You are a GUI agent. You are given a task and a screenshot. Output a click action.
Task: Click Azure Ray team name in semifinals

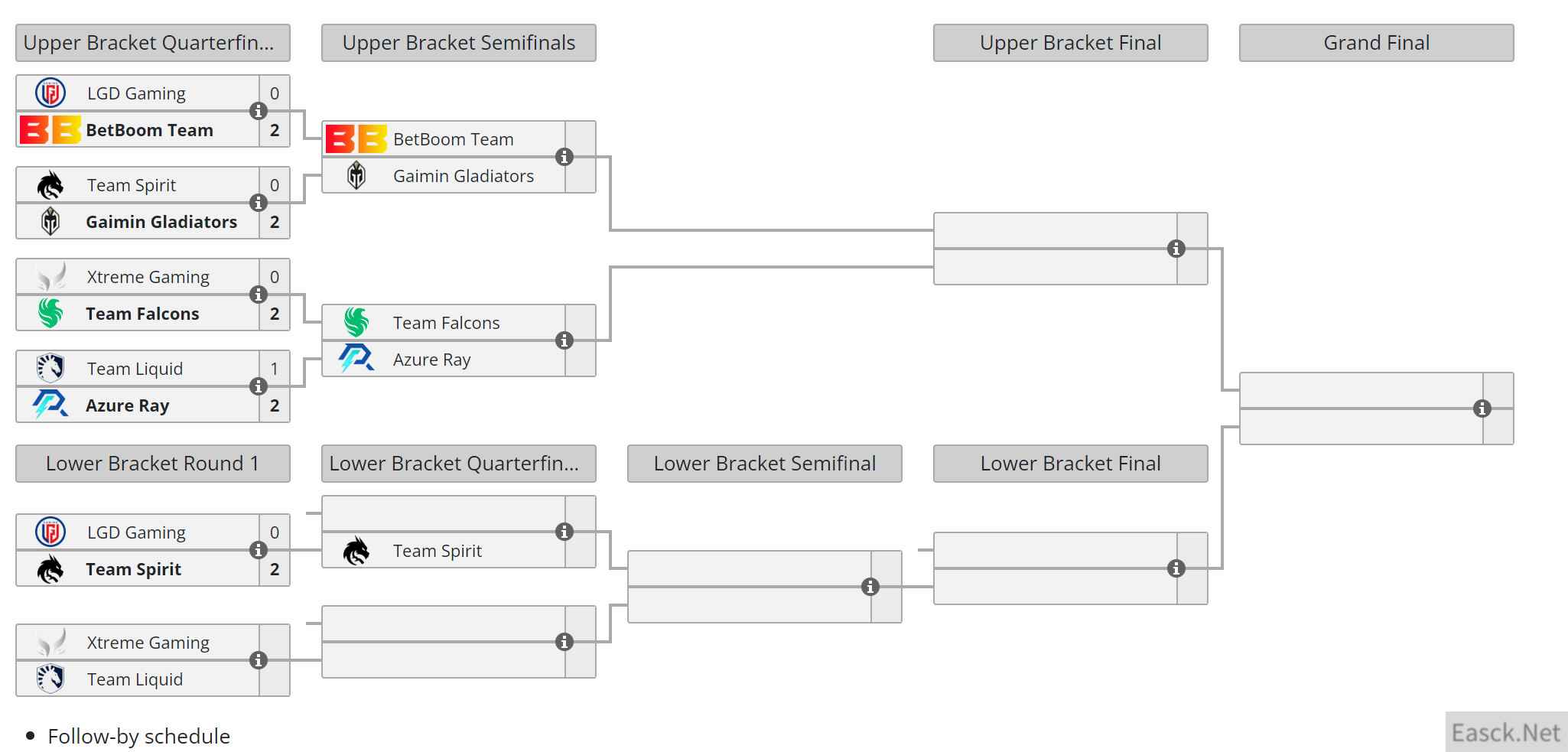click(x=431, y=360)
